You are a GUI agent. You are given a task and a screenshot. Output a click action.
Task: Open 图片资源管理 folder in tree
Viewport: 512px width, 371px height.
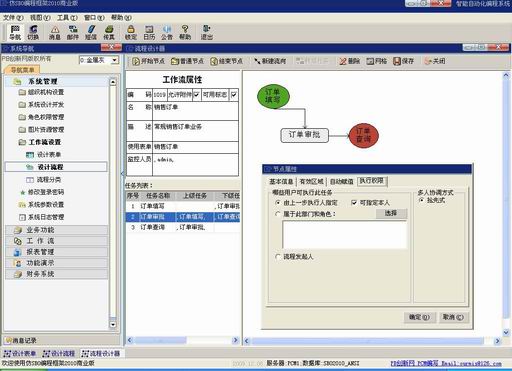pyautogui.click(x=41, y=130)
